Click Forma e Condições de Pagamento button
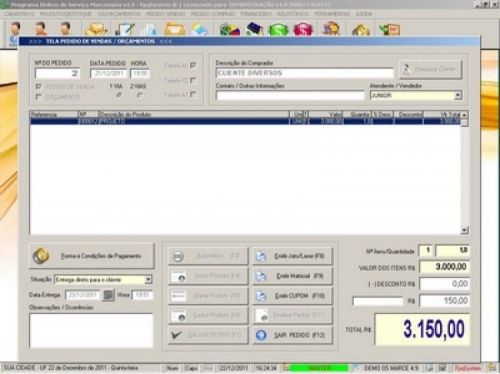 [92, 256]
